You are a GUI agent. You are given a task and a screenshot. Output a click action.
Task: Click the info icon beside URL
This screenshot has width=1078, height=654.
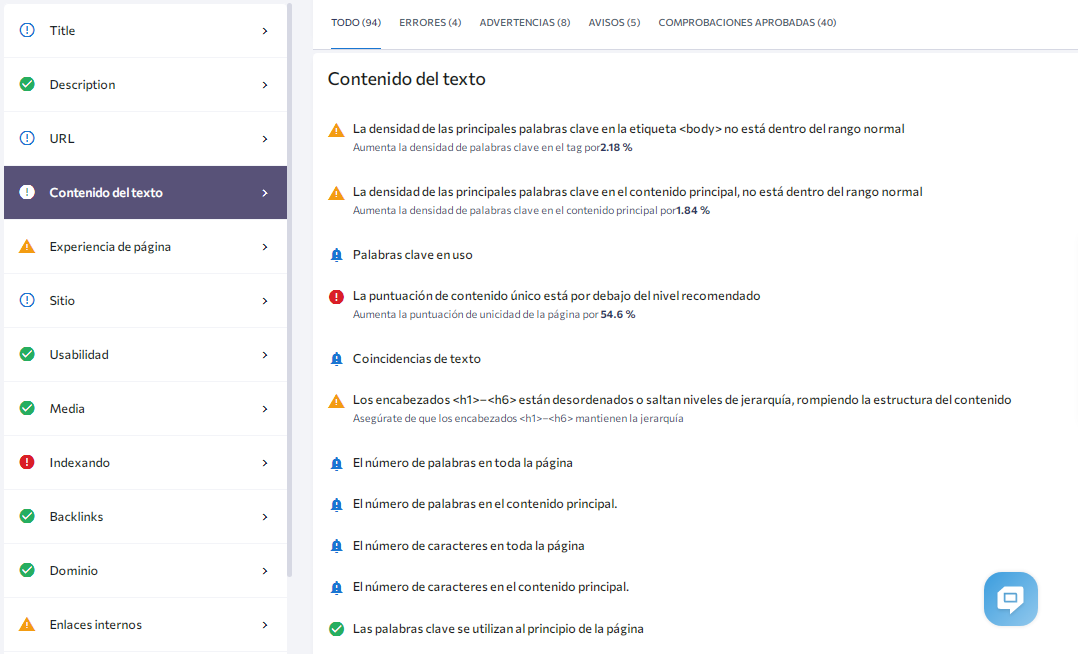[27, 138]
